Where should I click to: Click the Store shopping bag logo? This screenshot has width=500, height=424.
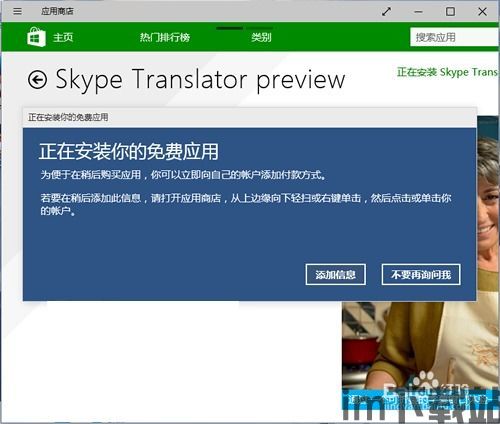36,37
